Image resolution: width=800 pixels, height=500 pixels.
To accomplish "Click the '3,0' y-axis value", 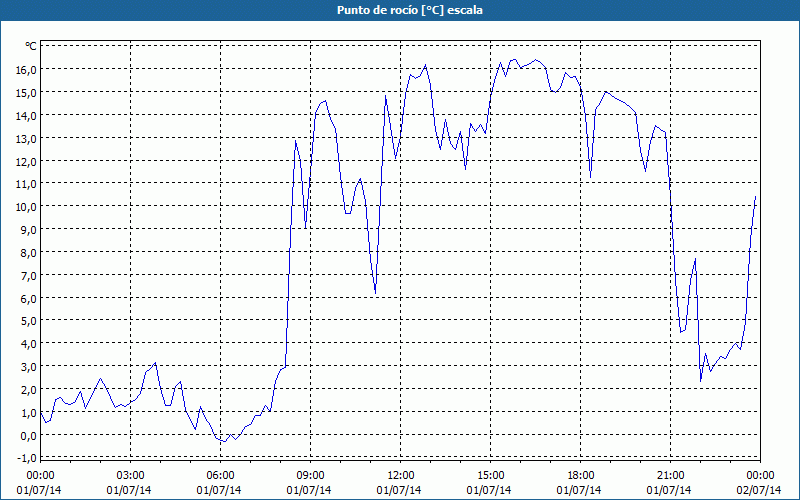I will pyautogui.click(x=29, y=367).
